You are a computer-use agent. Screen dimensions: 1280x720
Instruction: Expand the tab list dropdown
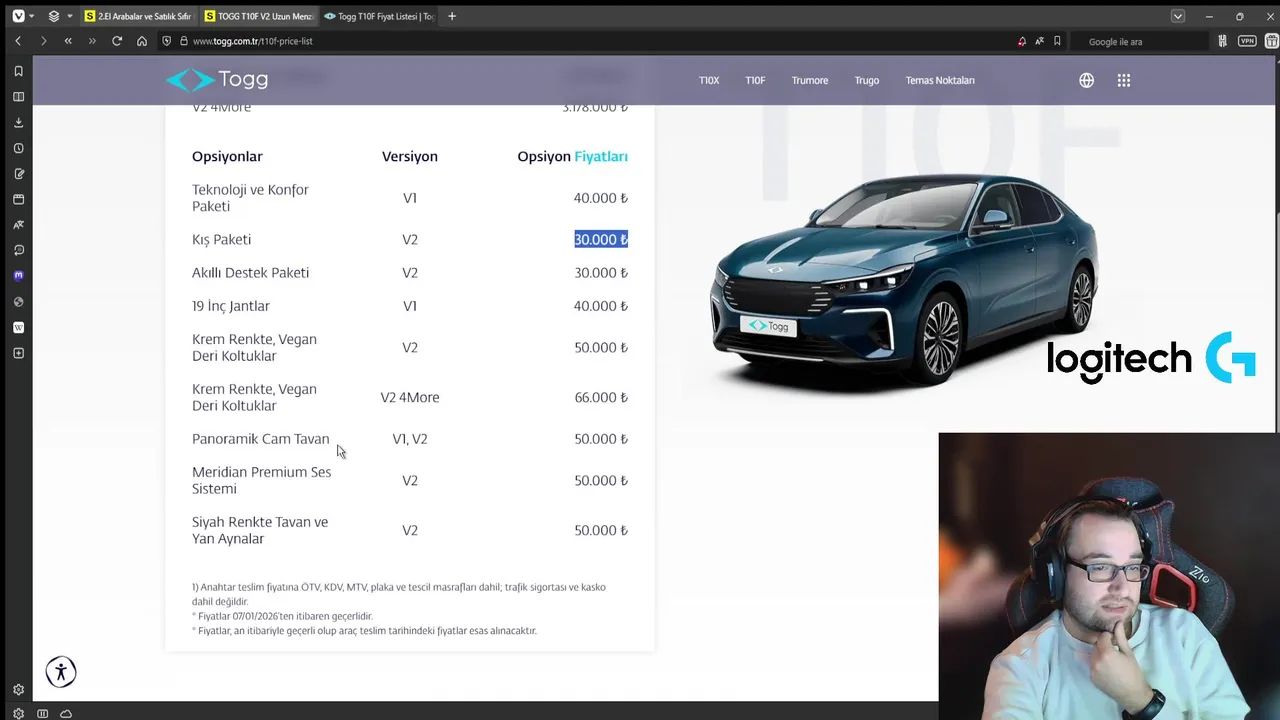tap(1178, 16)
